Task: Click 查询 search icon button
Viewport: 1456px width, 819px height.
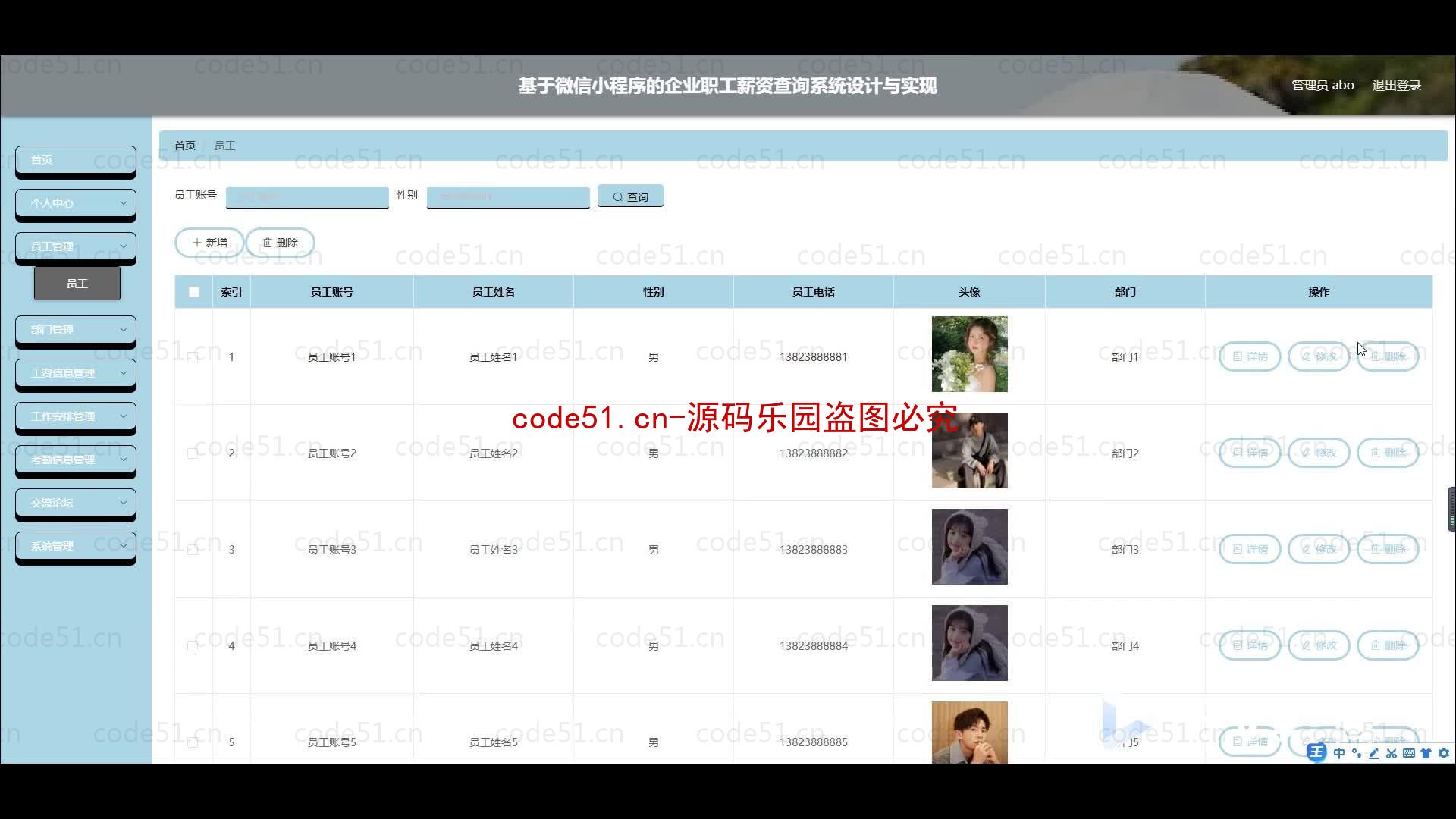Action: [630, 196]
